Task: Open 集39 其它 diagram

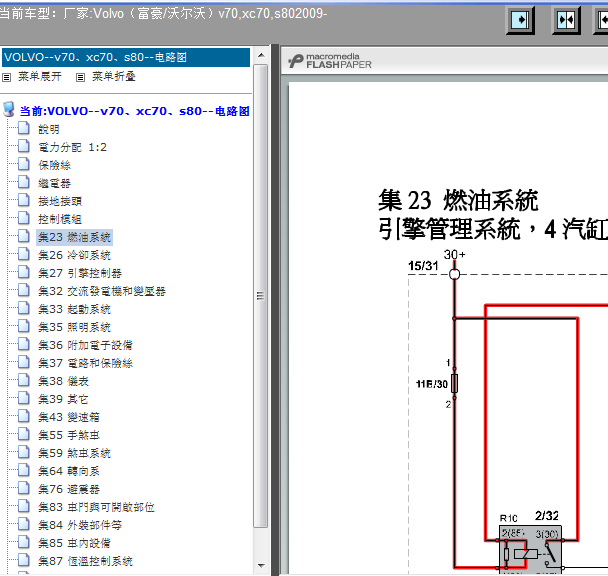Action: click(63, 399)
